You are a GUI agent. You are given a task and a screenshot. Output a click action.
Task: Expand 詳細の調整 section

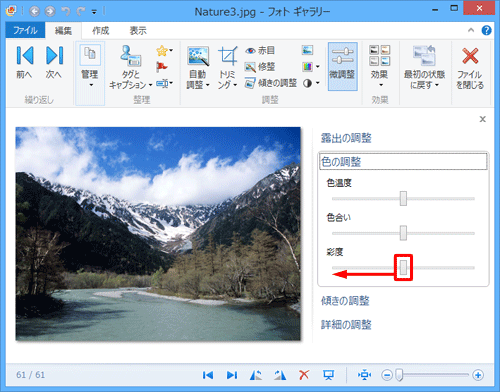(x=346, y=324)
